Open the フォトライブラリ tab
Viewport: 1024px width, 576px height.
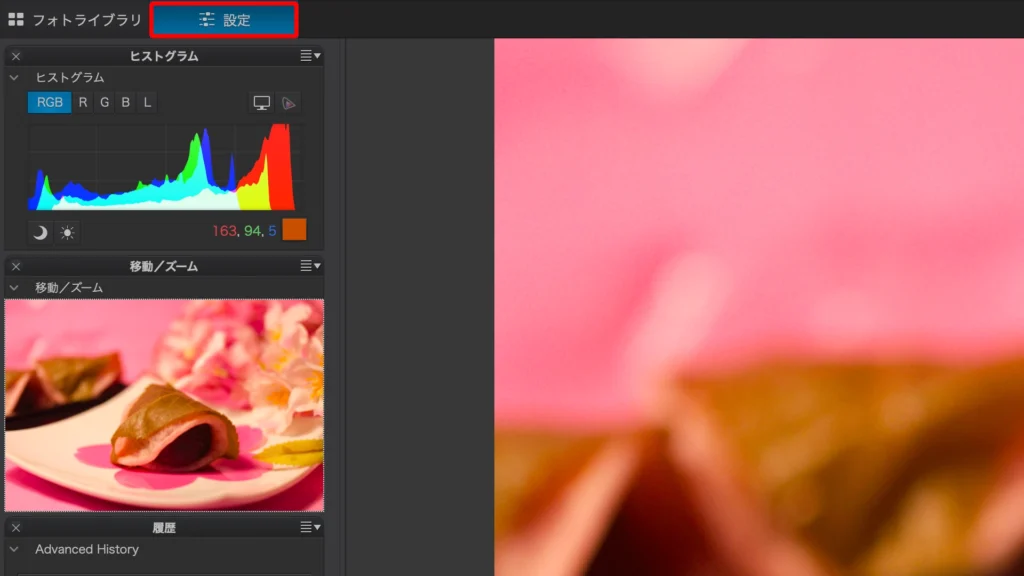click(x=86, y=19)
